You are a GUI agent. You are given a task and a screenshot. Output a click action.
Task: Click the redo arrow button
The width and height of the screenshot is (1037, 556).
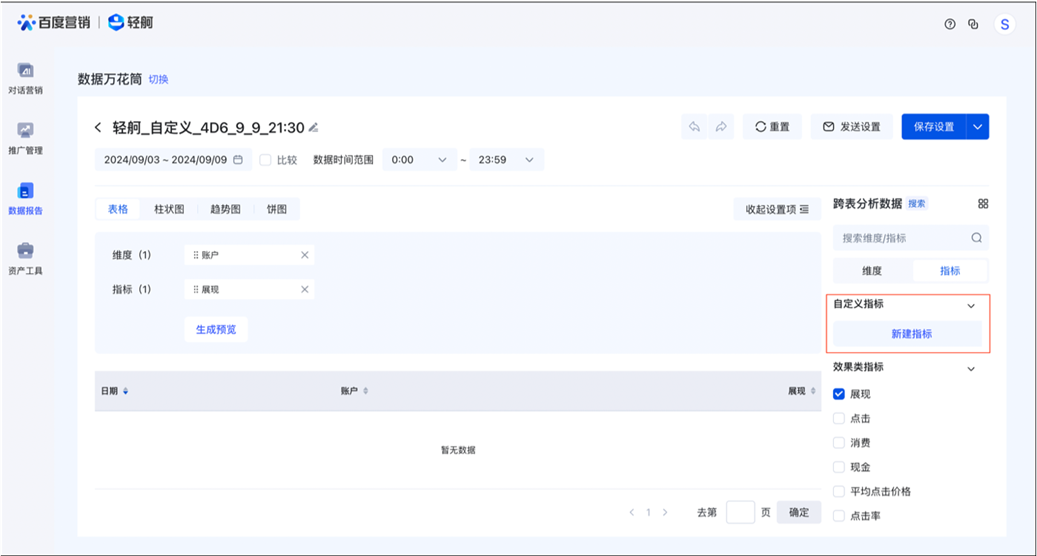[720, 127]
